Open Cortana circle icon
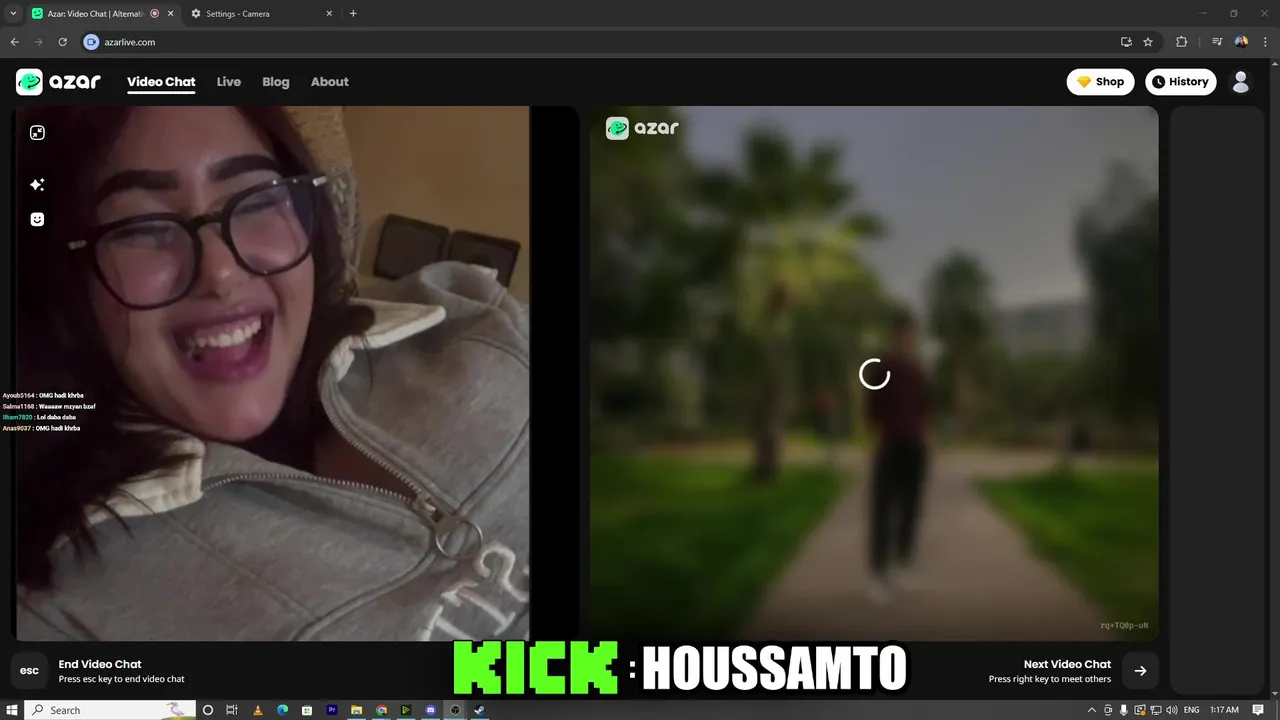 [x=208, y=710]
